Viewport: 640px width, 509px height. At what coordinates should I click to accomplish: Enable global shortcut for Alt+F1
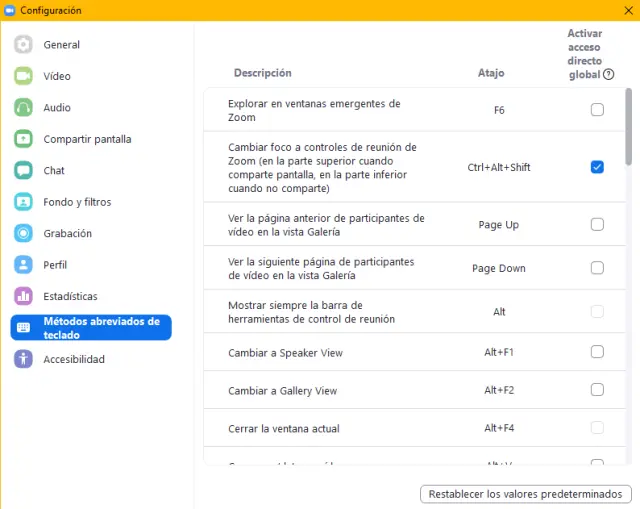click(597, 352)
